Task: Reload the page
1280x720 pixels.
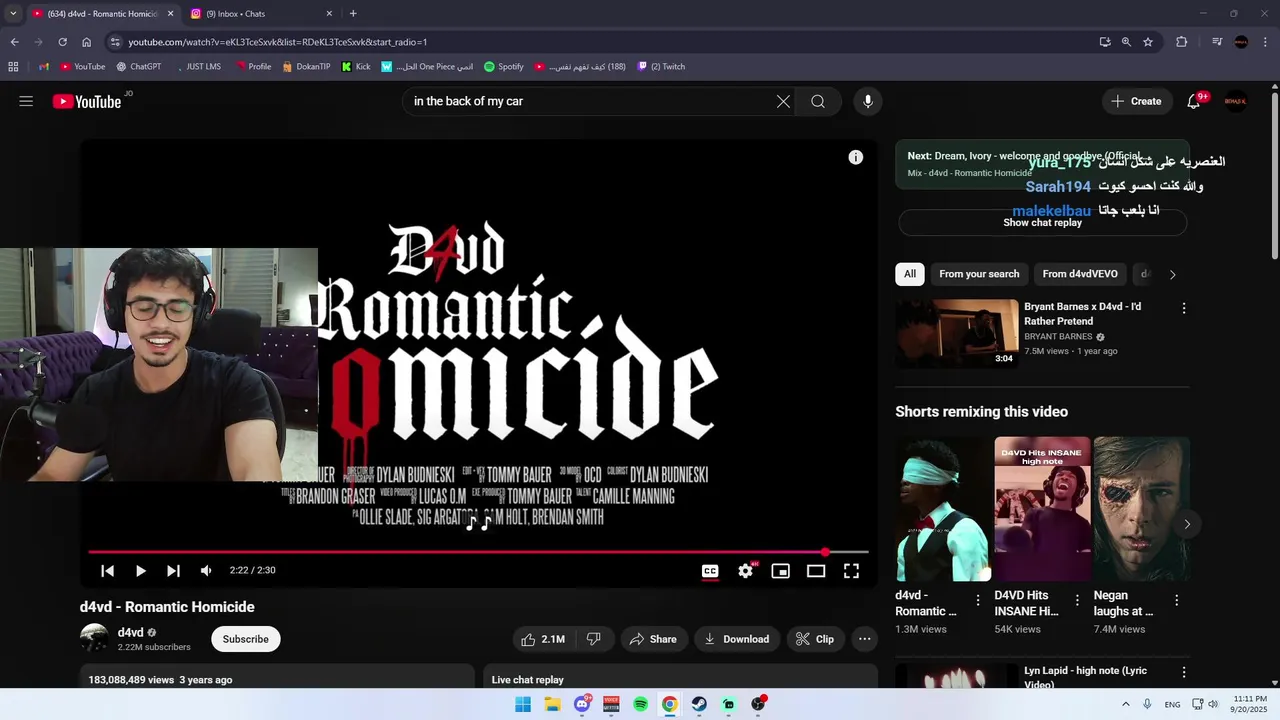Action: pyautogui.click(x=62, y=42)
